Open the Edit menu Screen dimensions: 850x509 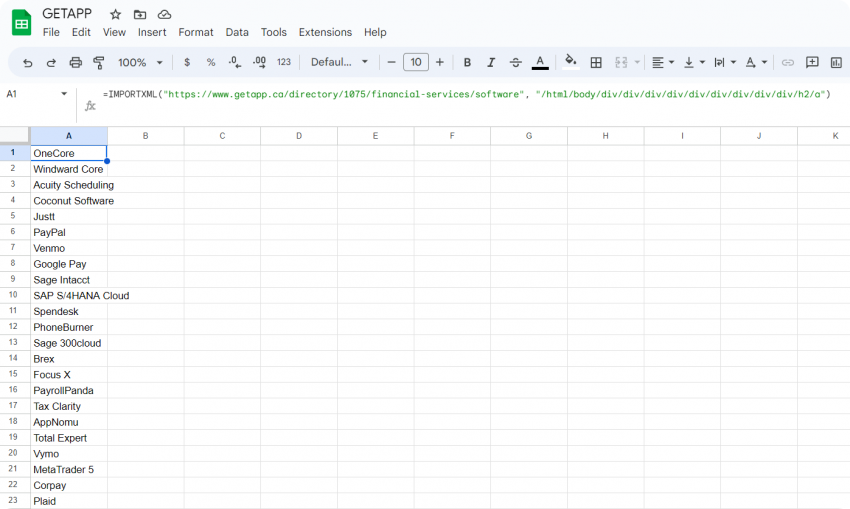(x=81, y=33)
